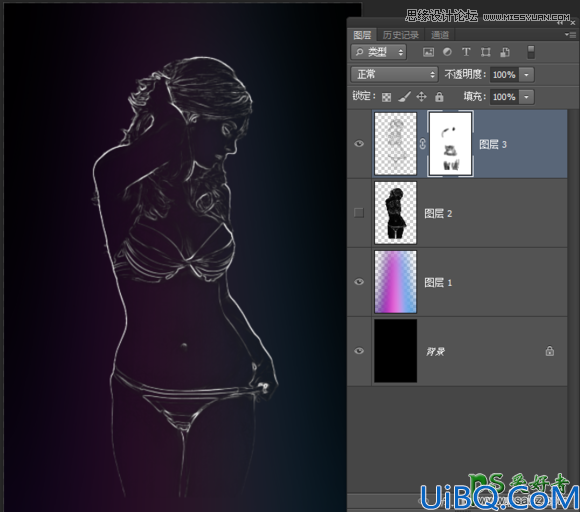The height and width of the screenshot is (512, 580).
Task: Hide 背景 layer via its eye icon
Action: [359, 351]
